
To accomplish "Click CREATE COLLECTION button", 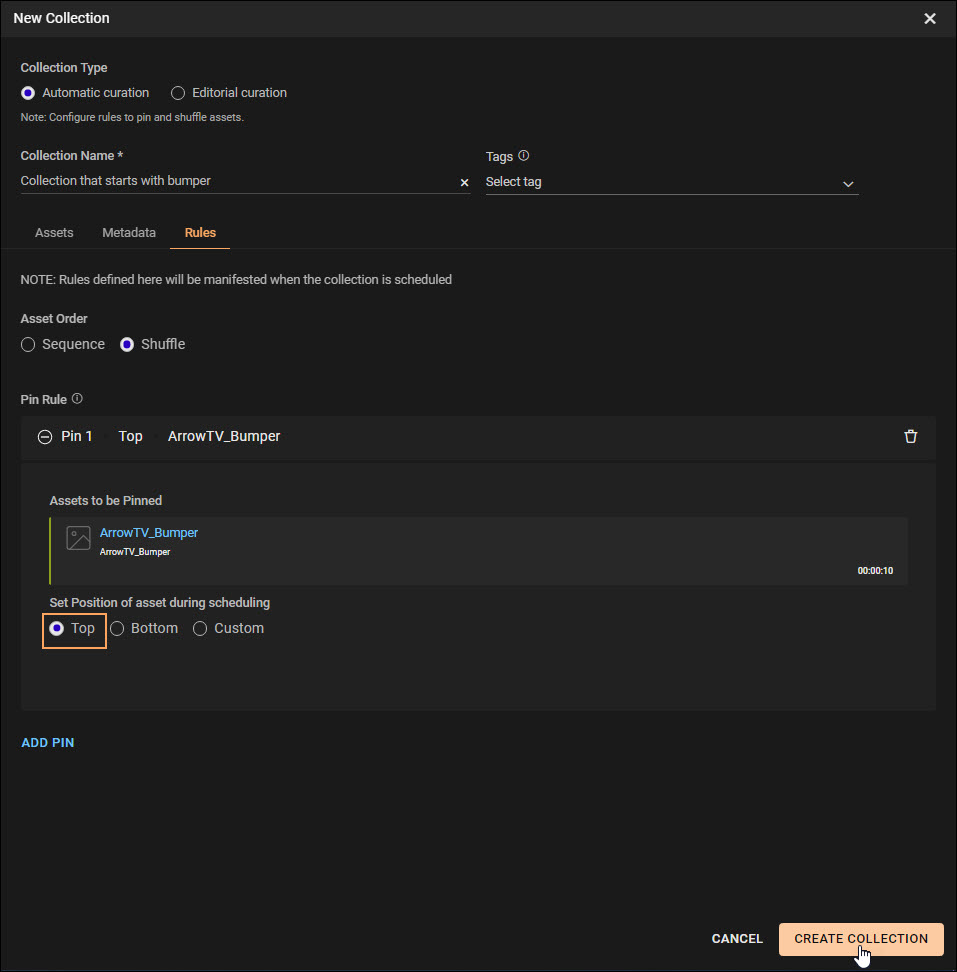I will (x=861, y=939).
